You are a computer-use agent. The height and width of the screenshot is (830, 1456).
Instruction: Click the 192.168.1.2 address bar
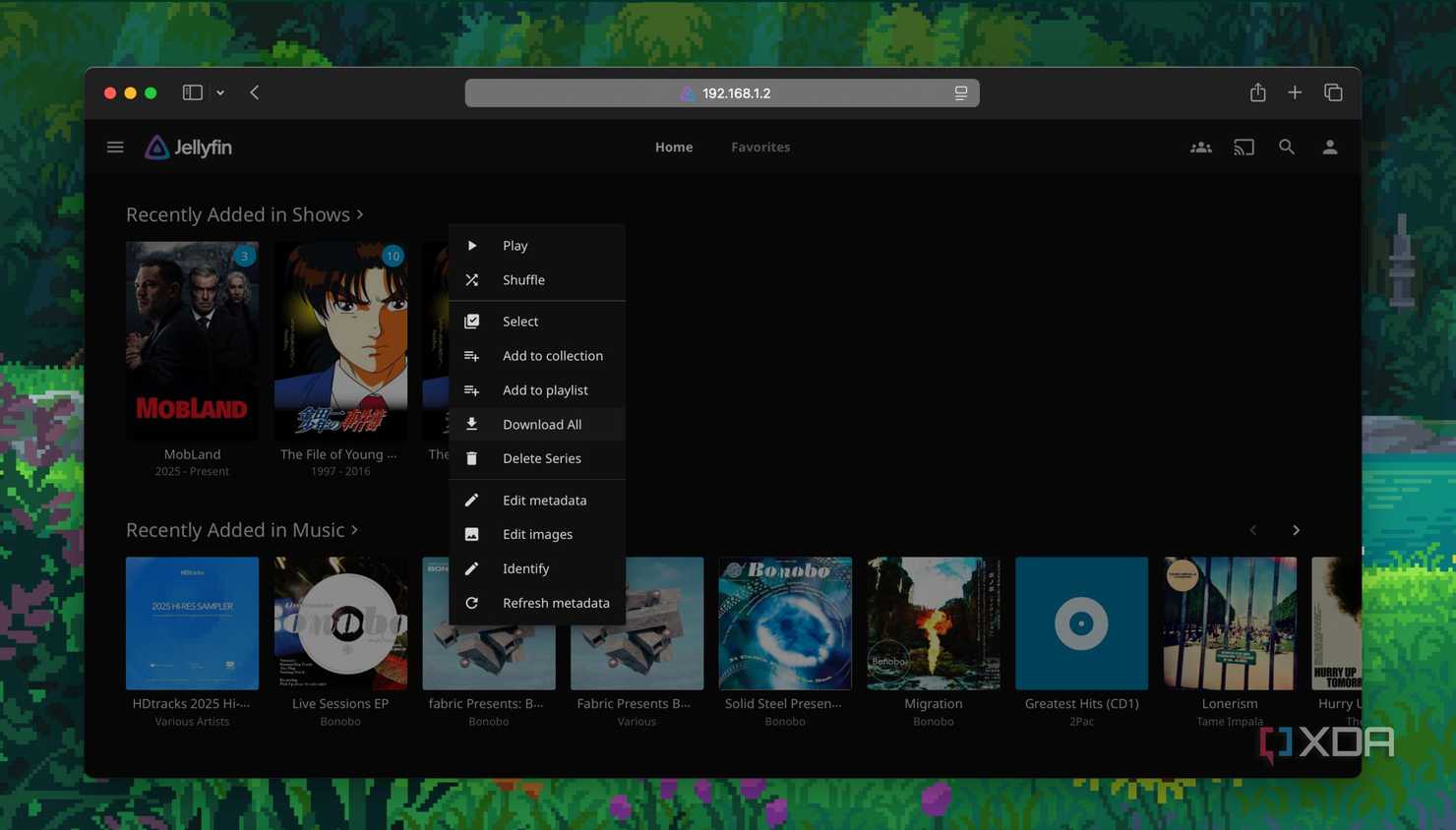[x=722, y=92]
